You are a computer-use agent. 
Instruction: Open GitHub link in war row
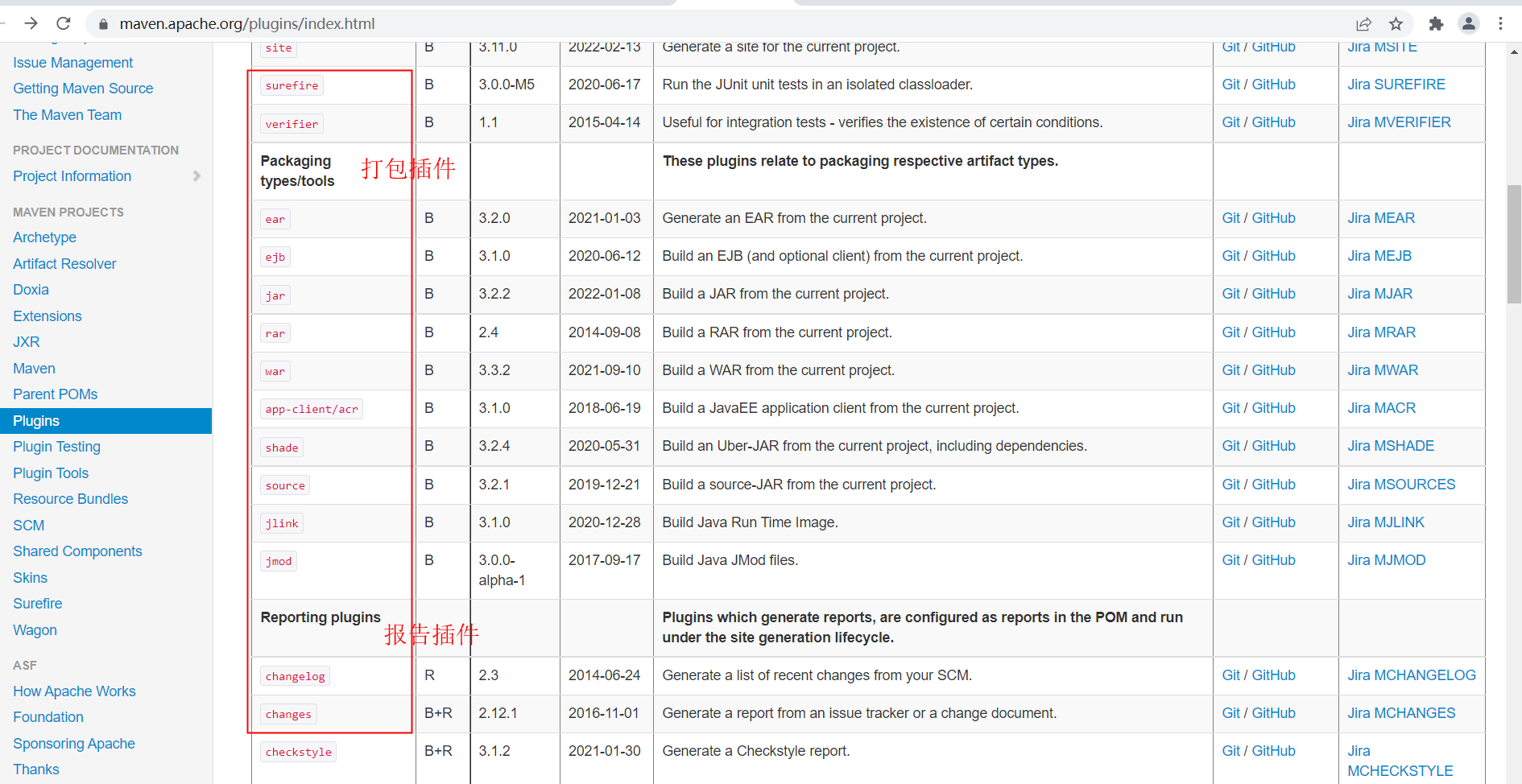[x=1273, y=370]
